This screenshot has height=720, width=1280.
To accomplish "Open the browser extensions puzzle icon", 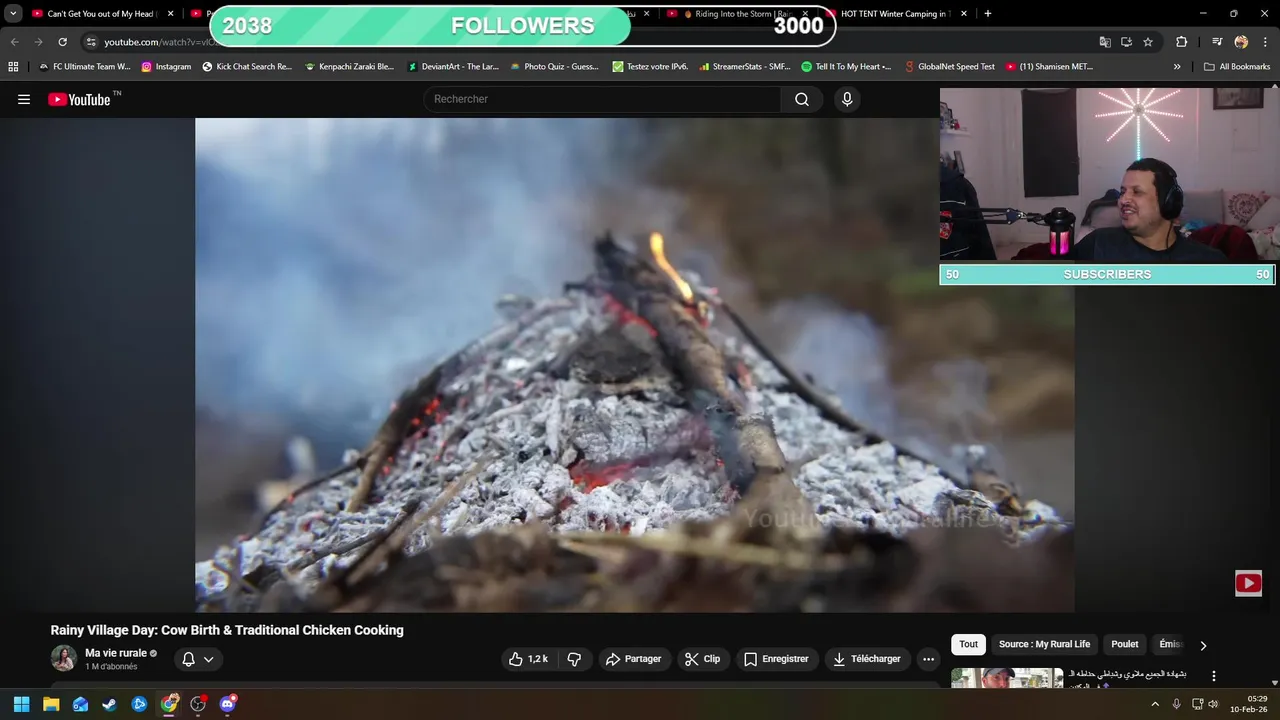I will tap(1182, 42).
